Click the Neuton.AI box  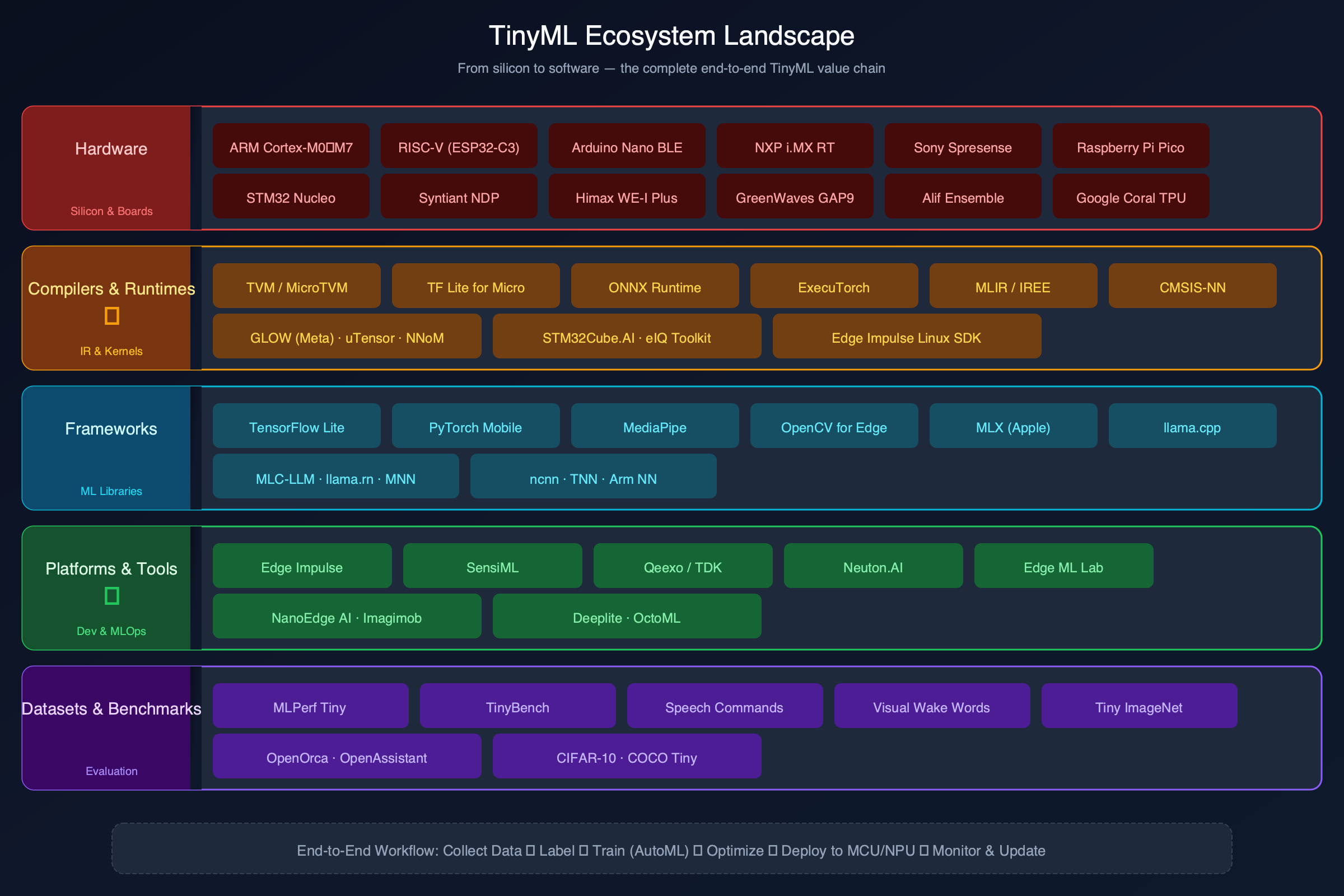[873, 566]
